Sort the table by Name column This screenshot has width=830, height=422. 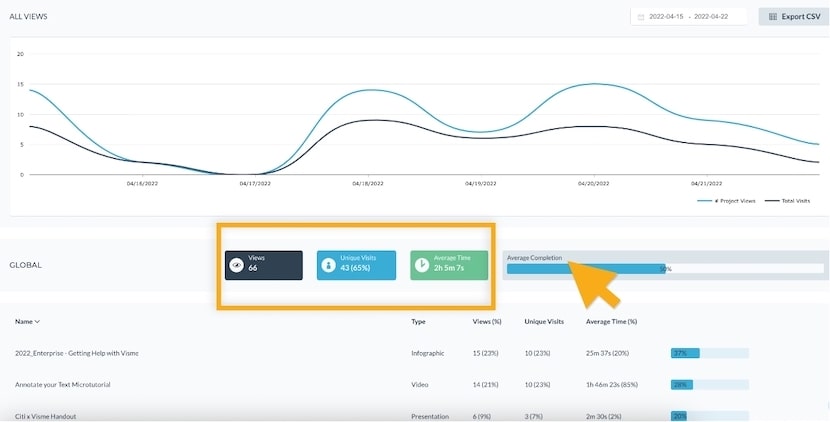(x=27, y=322)
